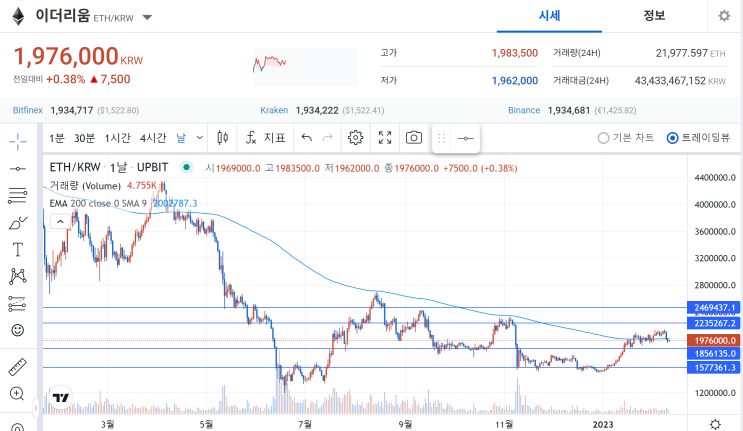Click the 거래량 (Volume) indicator label
This screenshot has height=431, width=743.
point(85,186)
